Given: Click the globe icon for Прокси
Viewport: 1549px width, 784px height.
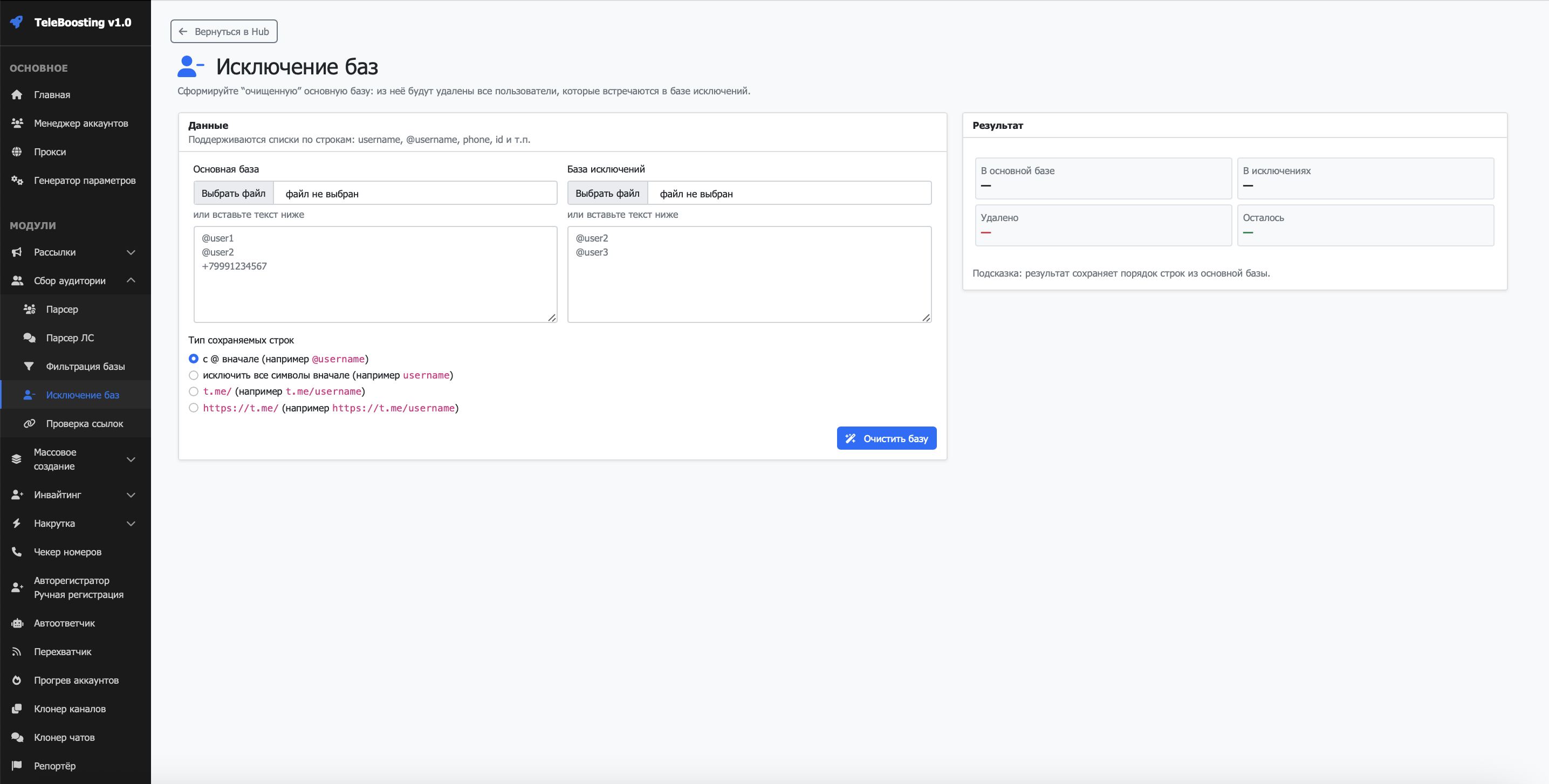Looking at the screenshot, I should pos(17,152).
